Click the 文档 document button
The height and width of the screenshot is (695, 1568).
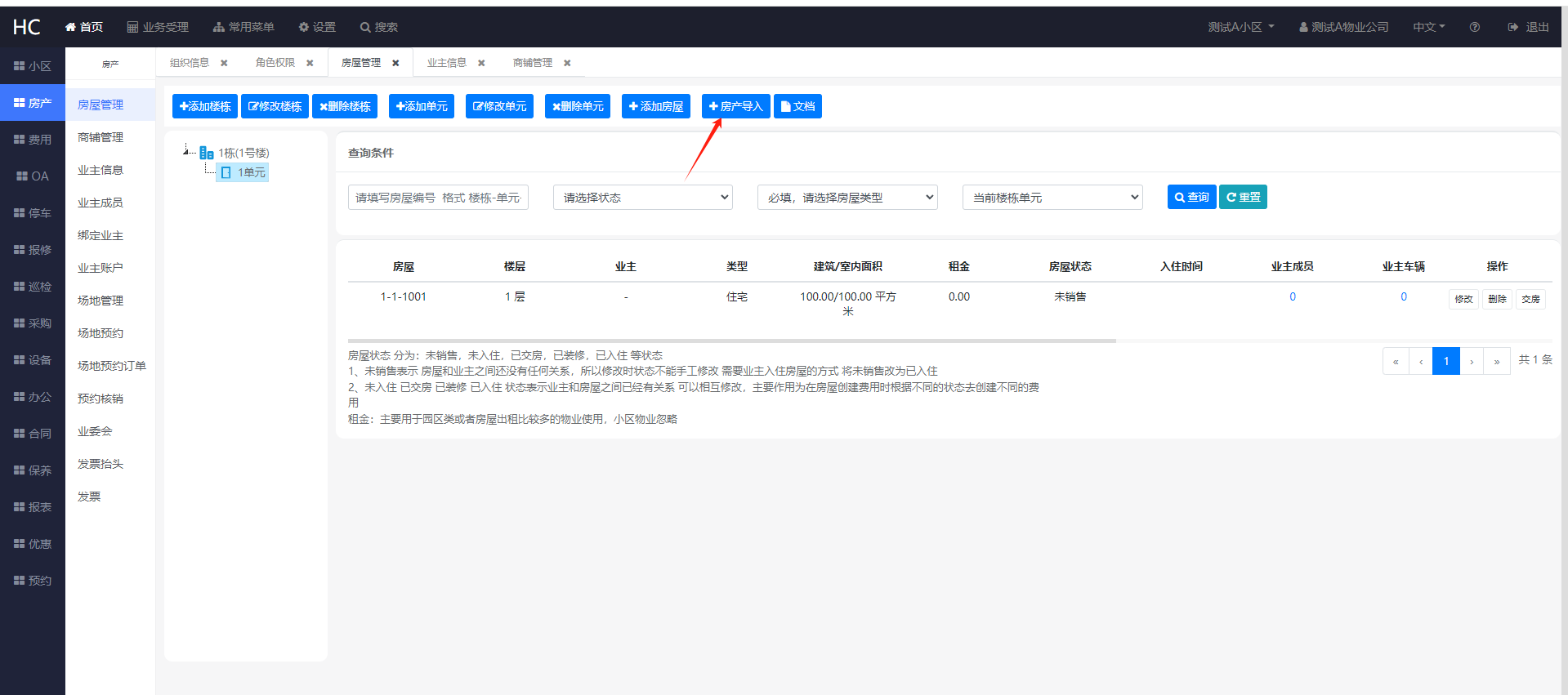[x=797, y=106]
